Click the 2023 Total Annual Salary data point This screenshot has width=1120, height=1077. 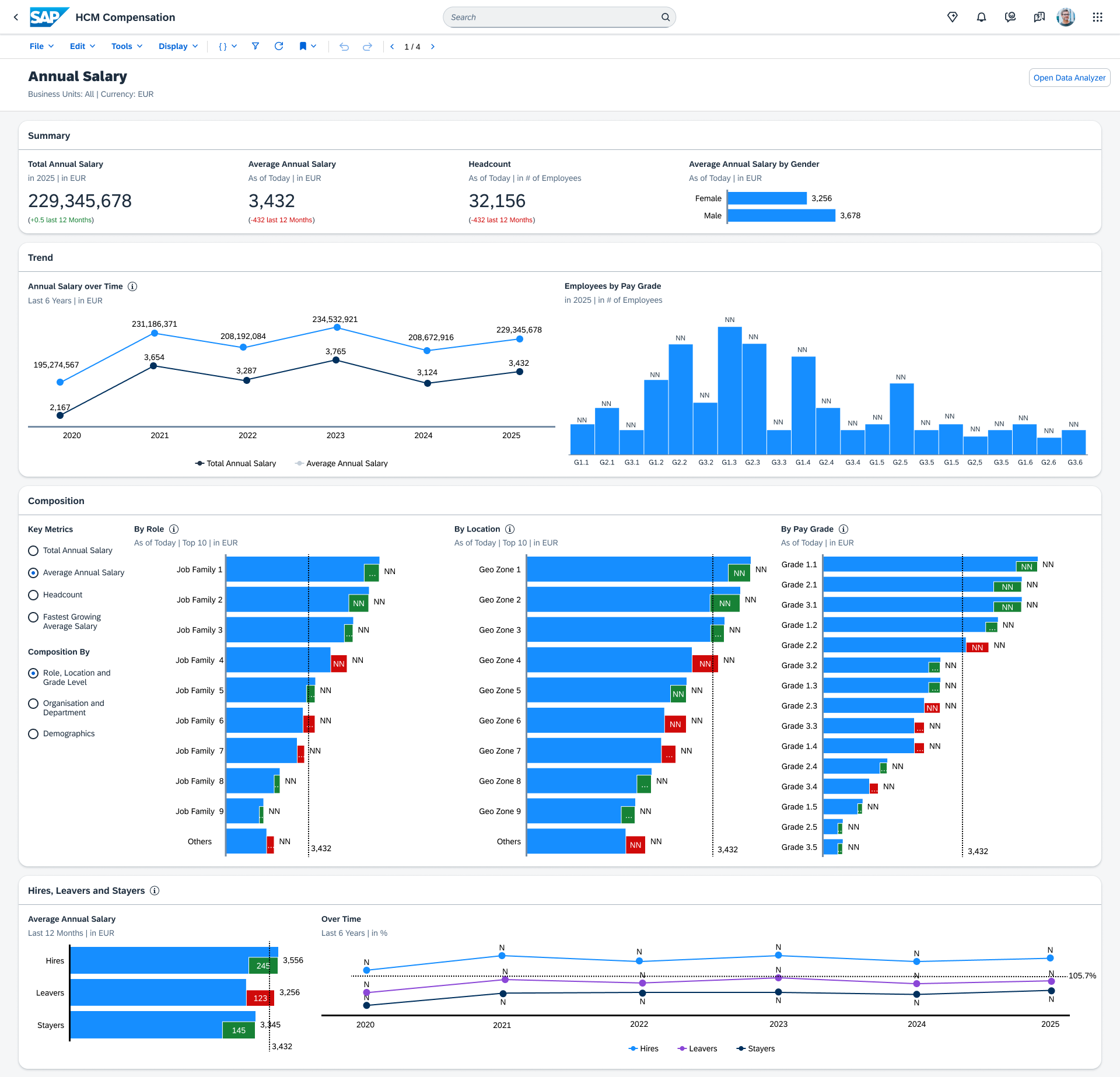tap(337, 328)
